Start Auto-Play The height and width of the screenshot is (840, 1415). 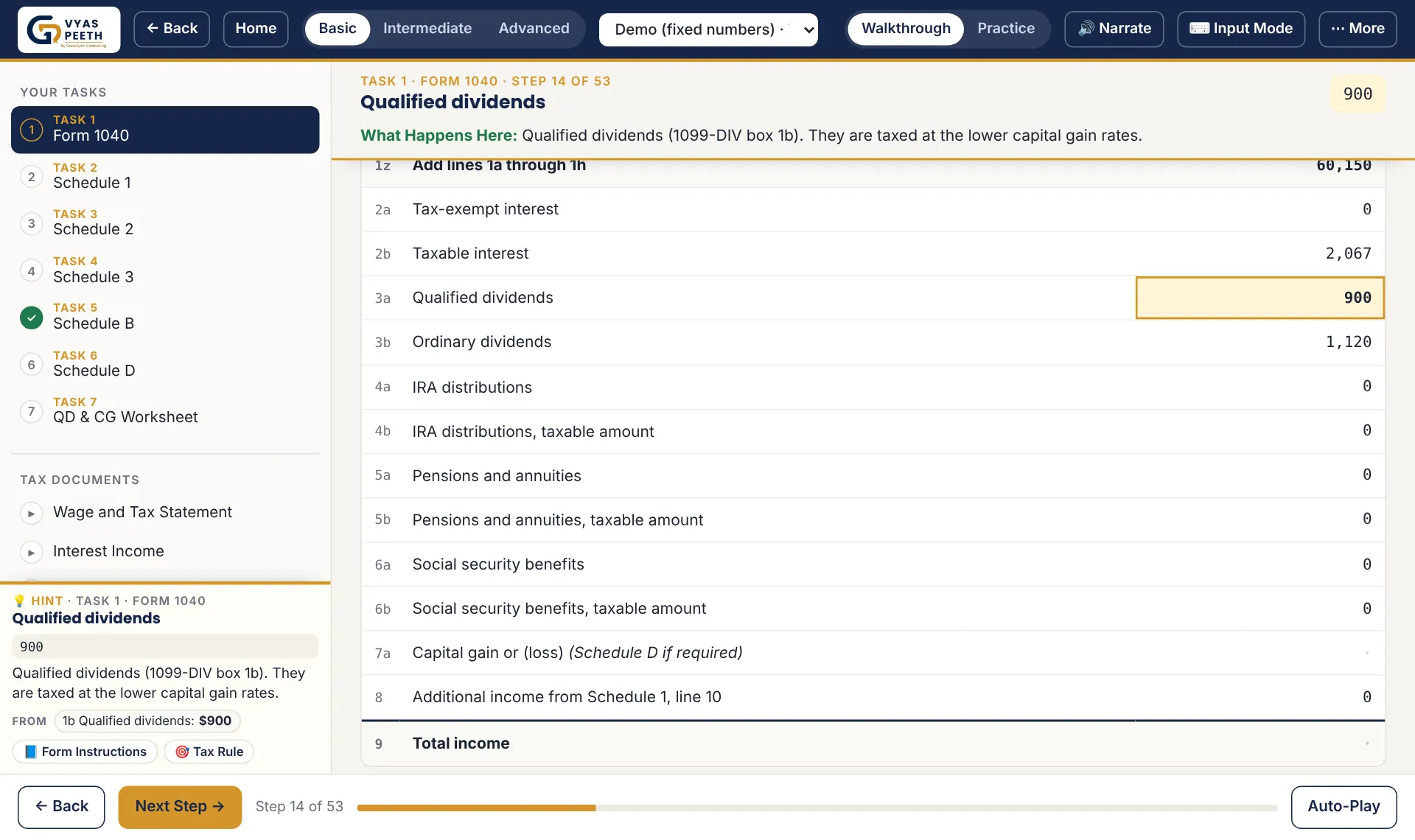(1344, 807)
